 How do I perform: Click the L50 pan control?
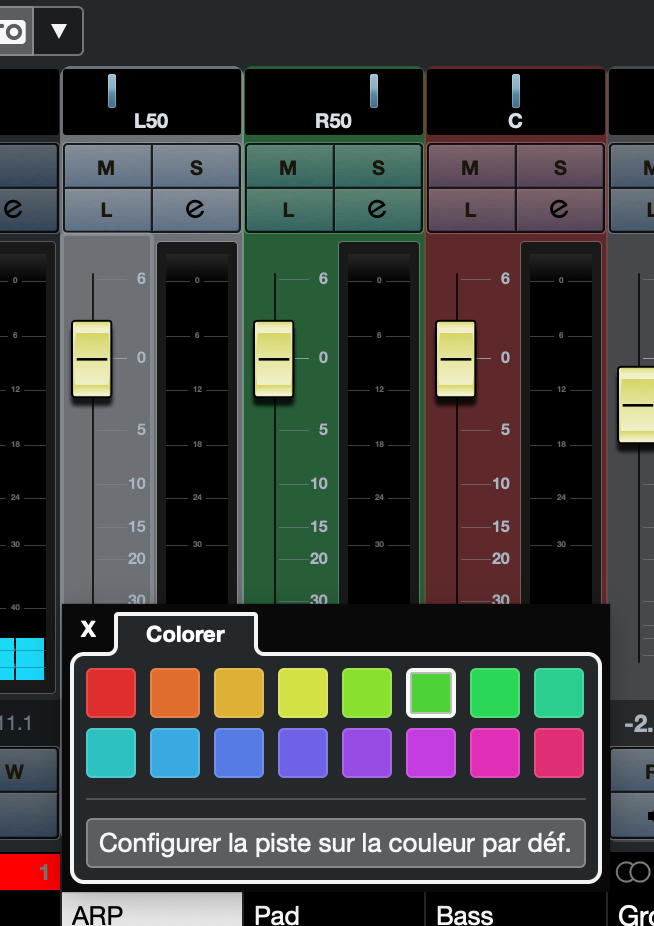(152, 102)
